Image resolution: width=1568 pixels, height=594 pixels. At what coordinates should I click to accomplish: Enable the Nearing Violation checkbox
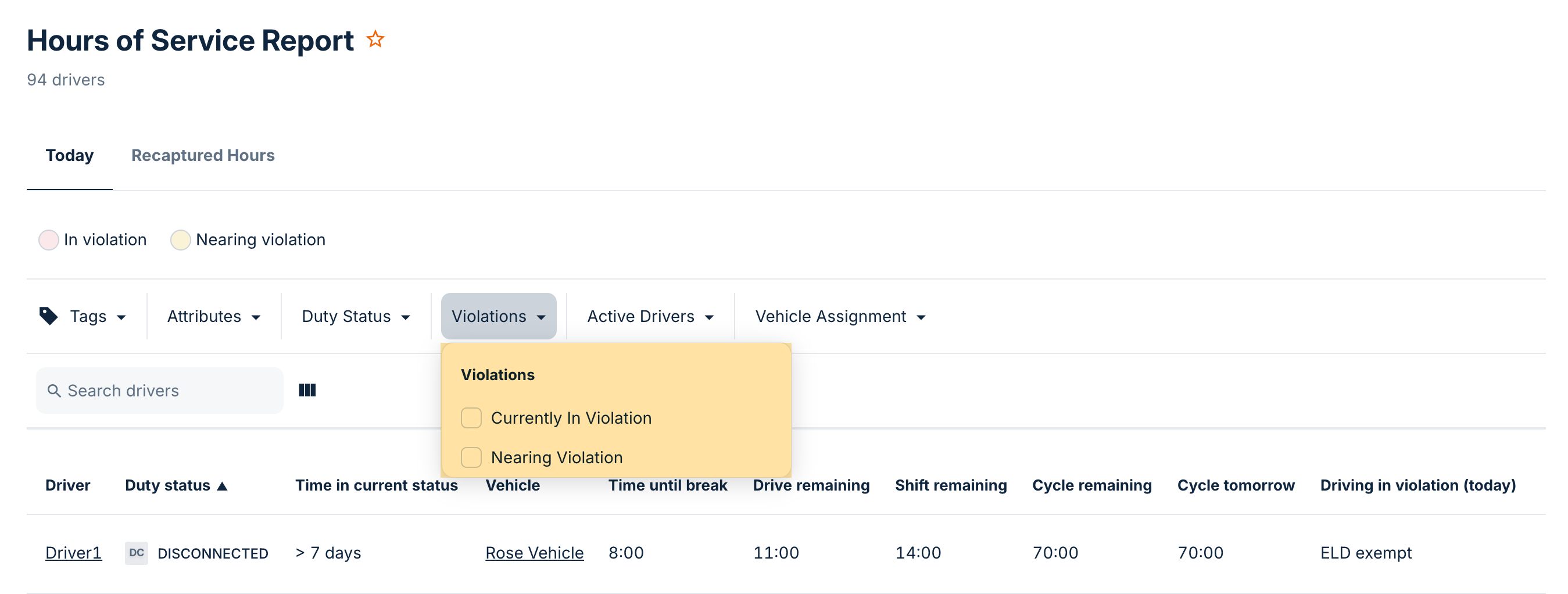pyautogui.click(x=471, y=457)
